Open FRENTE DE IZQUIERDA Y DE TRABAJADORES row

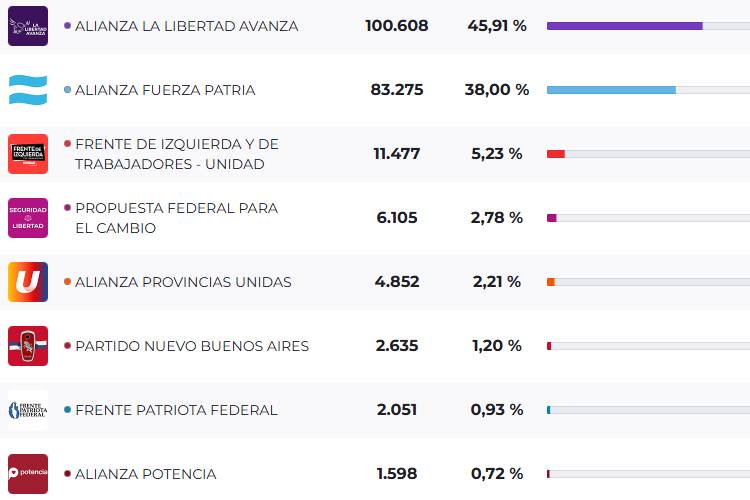click(x=176, y=154)
